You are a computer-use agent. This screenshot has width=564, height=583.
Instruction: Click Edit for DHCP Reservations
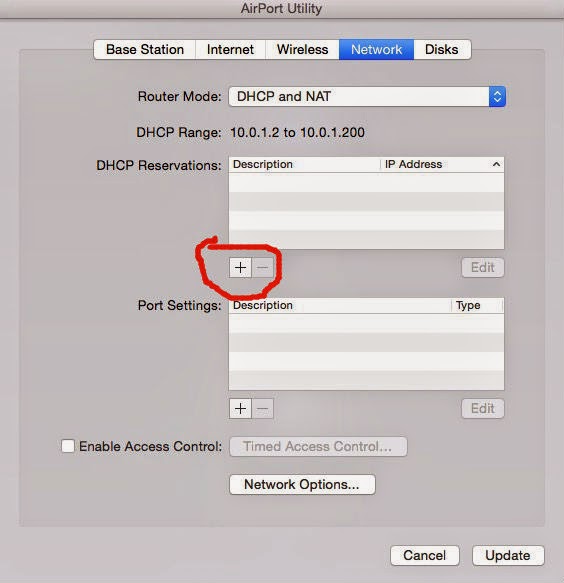(483, 267)
